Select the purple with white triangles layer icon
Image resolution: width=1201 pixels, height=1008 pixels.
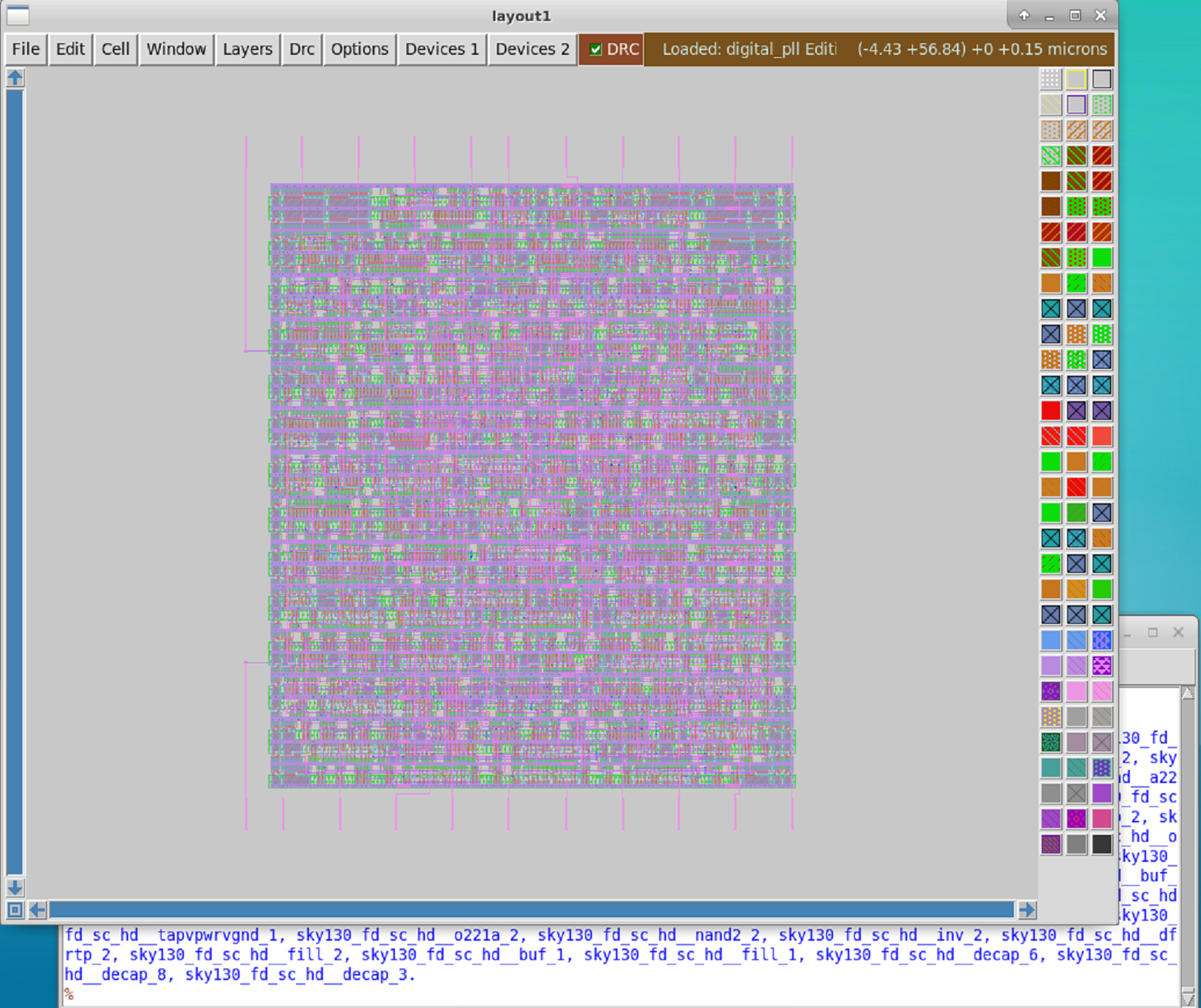click(x=1102, y=666)
